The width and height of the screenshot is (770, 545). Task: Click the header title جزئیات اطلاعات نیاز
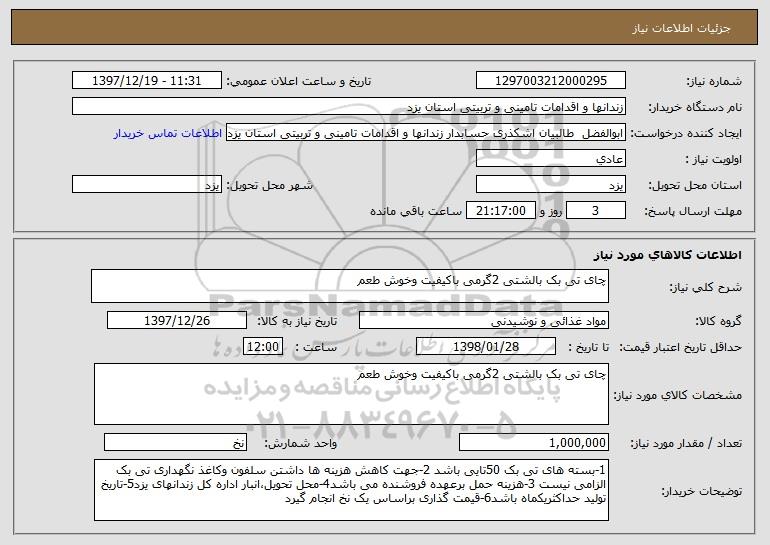681,28
